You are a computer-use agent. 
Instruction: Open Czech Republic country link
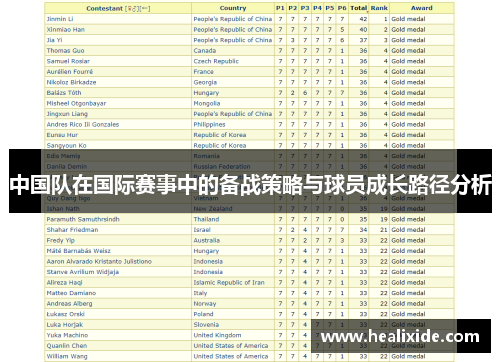(216, 61)
